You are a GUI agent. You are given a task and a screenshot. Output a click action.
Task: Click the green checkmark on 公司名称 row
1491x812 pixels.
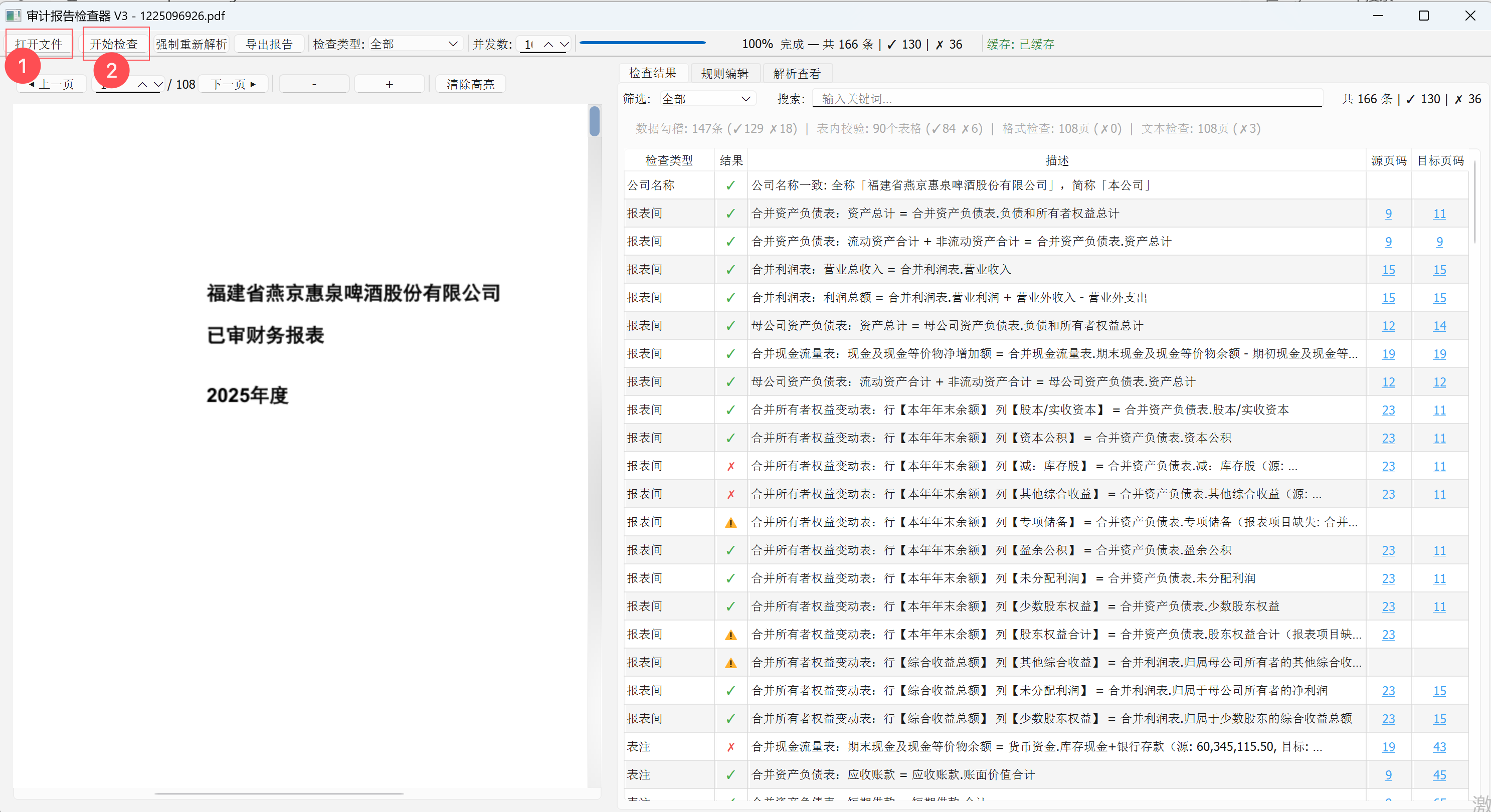click(730, 185)
